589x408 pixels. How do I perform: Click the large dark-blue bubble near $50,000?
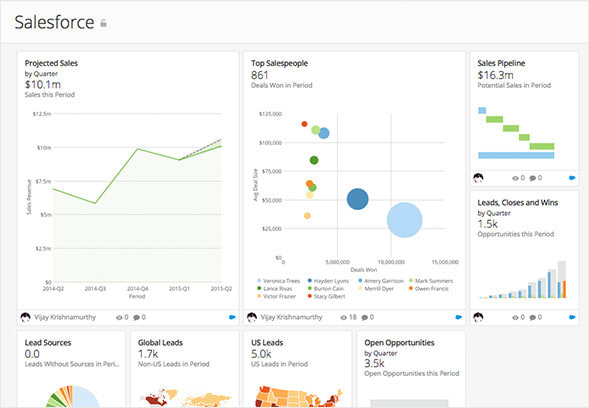(358, 199)
